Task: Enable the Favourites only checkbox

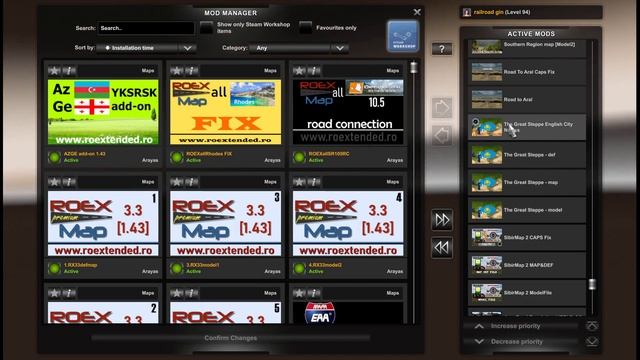Action: pos(305,28)
